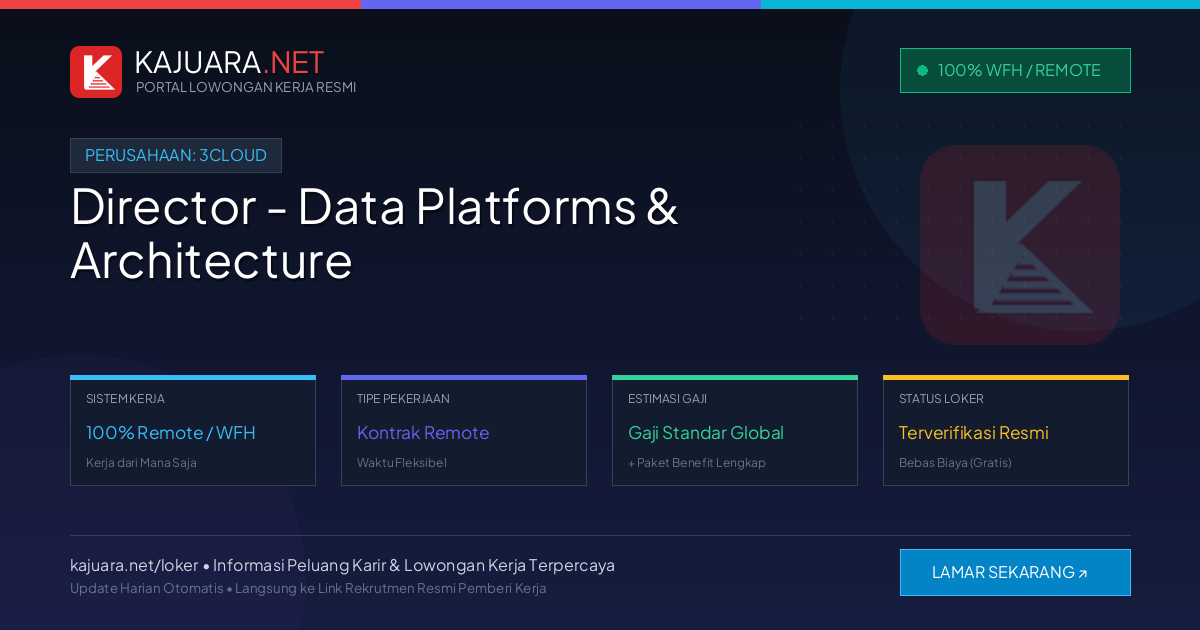
Task: Click the green dot in the remote badge
Action: [922, 70]
